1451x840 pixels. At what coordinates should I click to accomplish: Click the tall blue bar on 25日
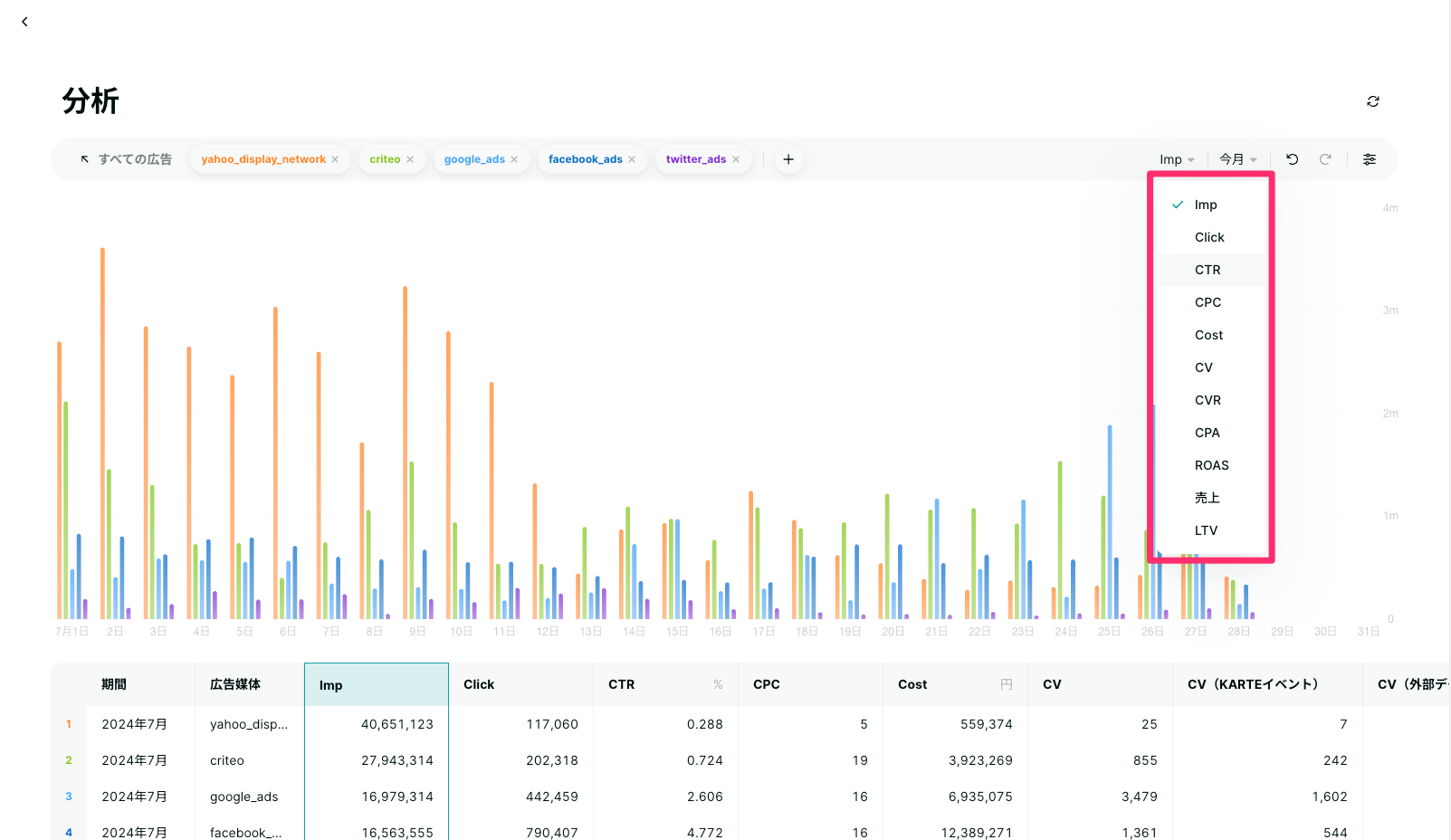tap(1110, 522)
